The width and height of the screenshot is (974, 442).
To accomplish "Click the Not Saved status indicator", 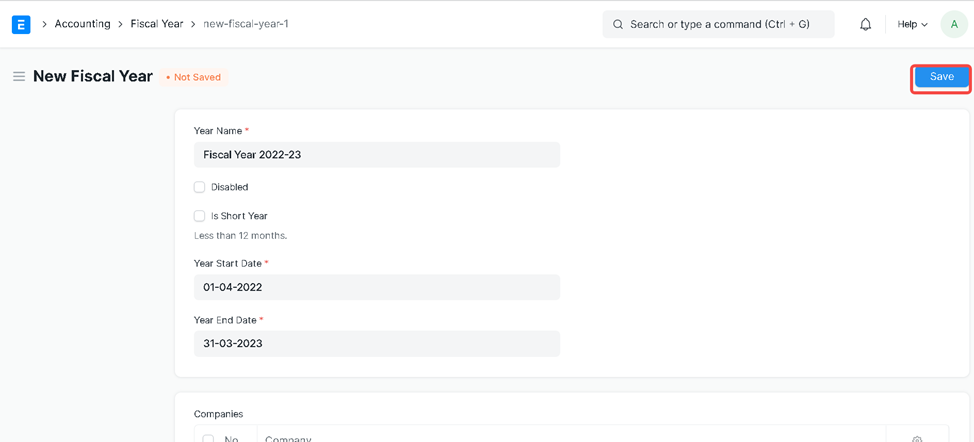I will (x=194, y=77).
